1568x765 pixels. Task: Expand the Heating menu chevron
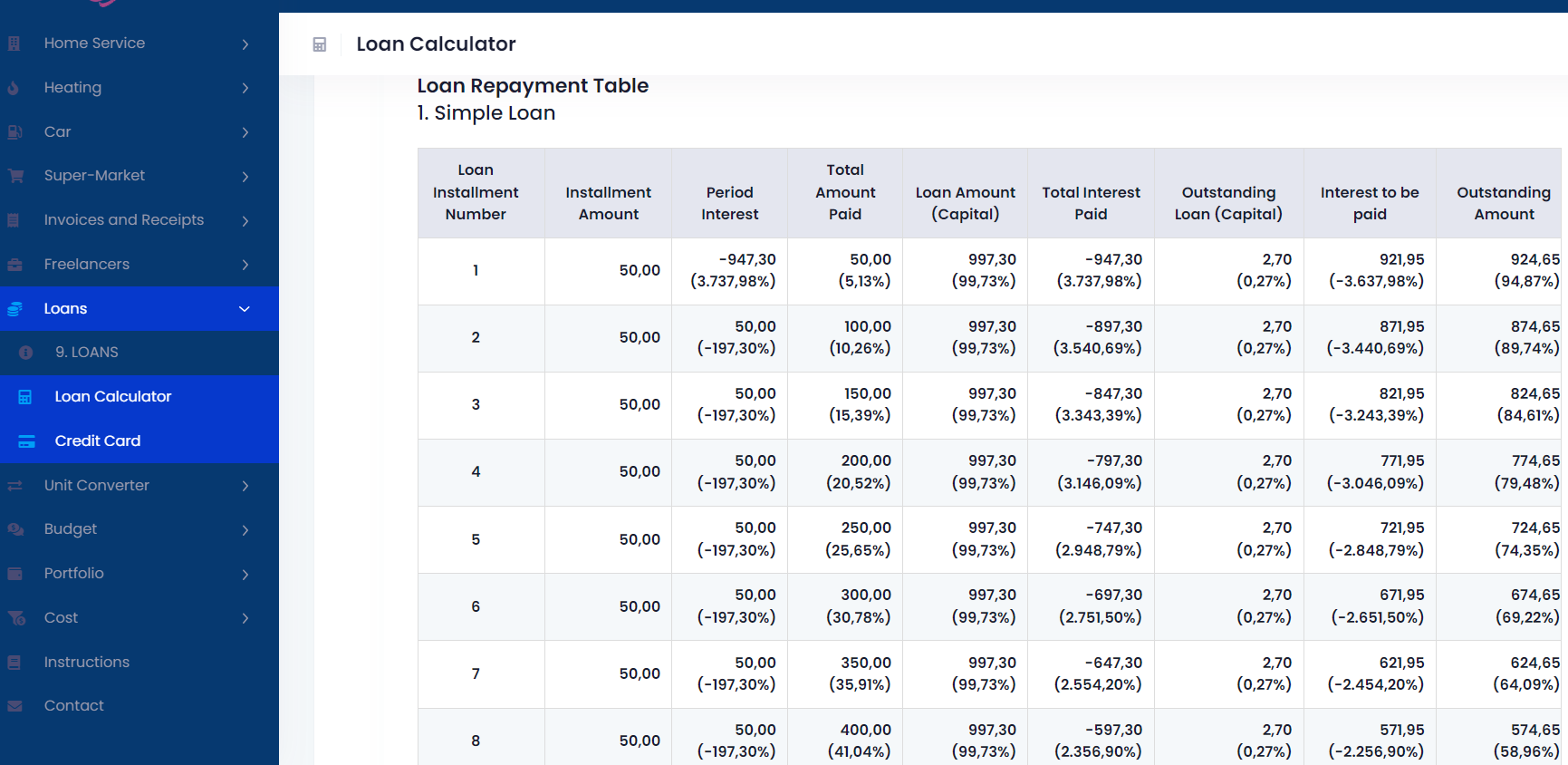(245, 88)
